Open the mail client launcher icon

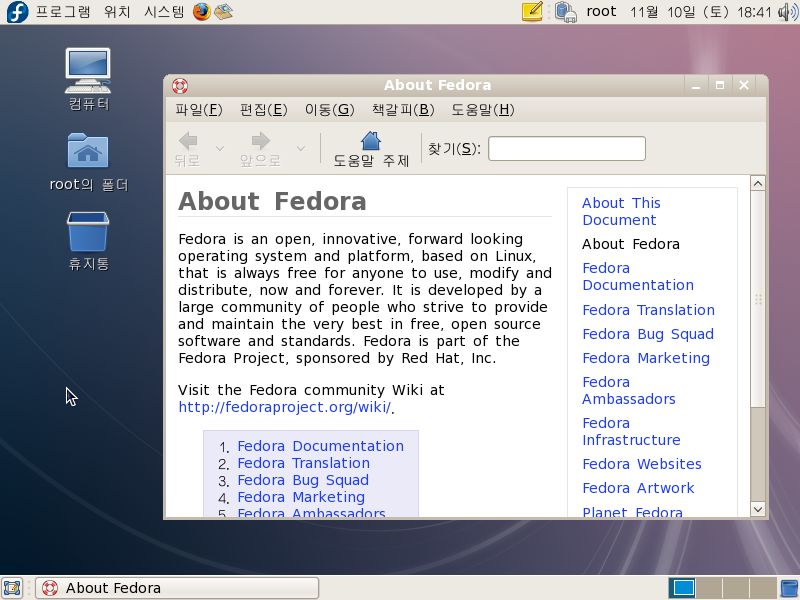[x=223, y=11]
